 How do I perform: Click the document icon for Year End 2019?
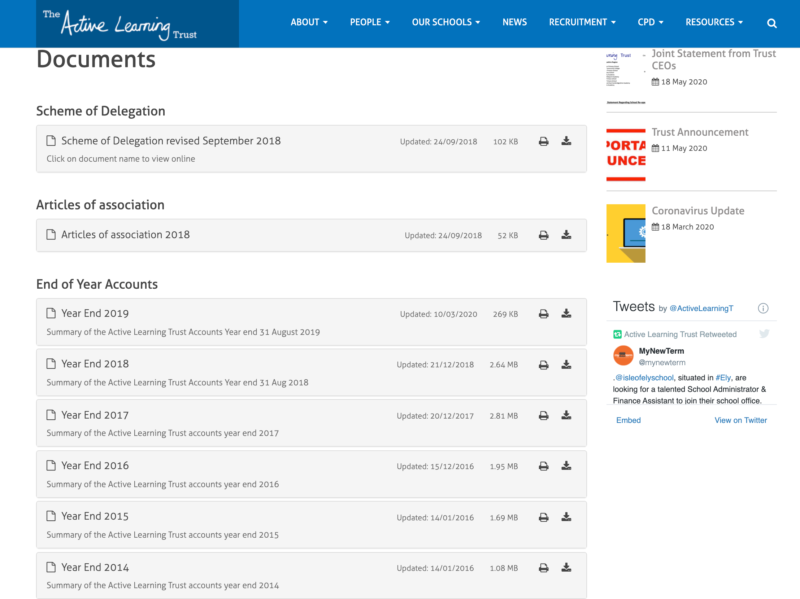[51, 313]
